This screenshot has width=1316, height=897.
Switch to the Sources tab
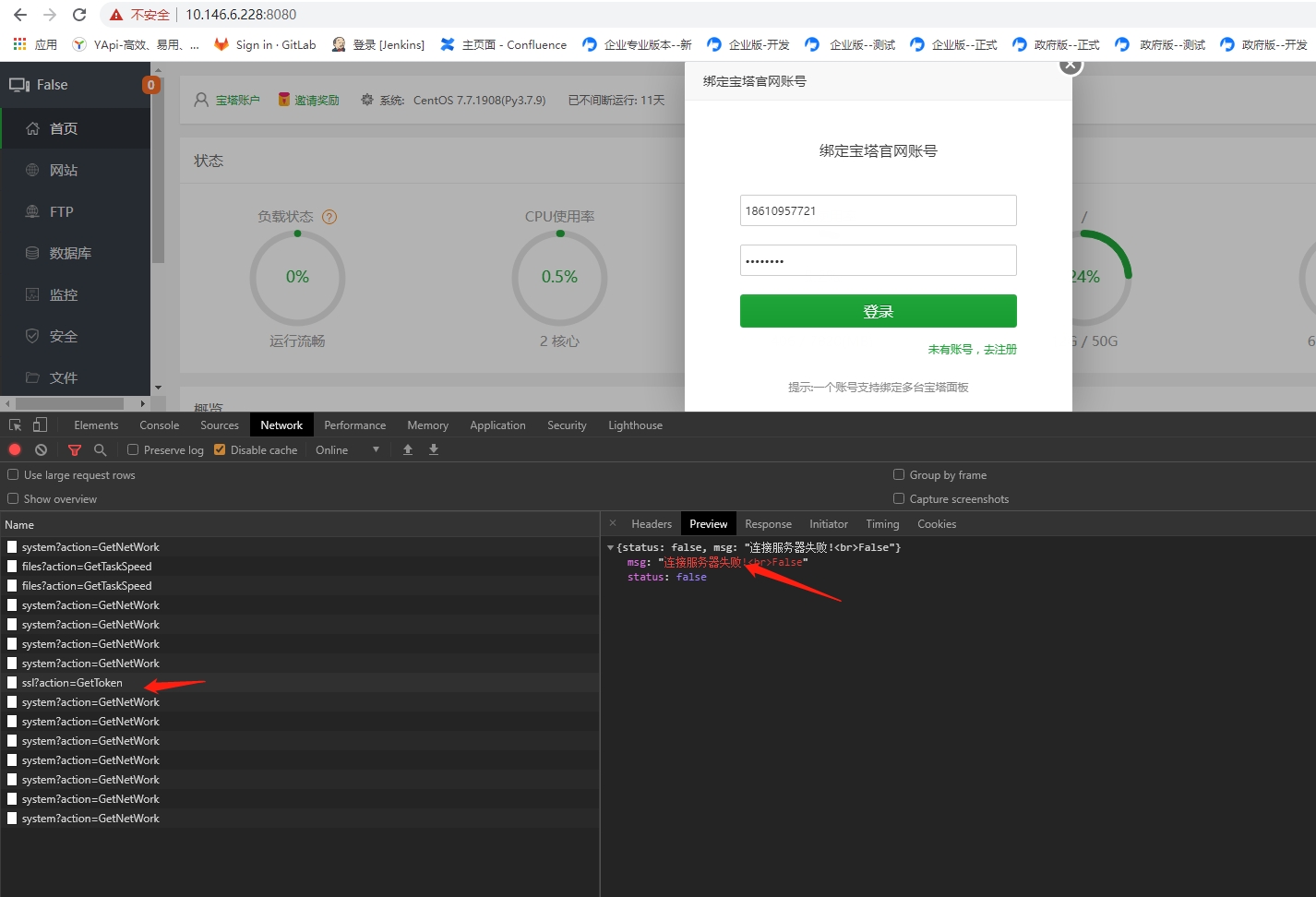pos(220,425)
